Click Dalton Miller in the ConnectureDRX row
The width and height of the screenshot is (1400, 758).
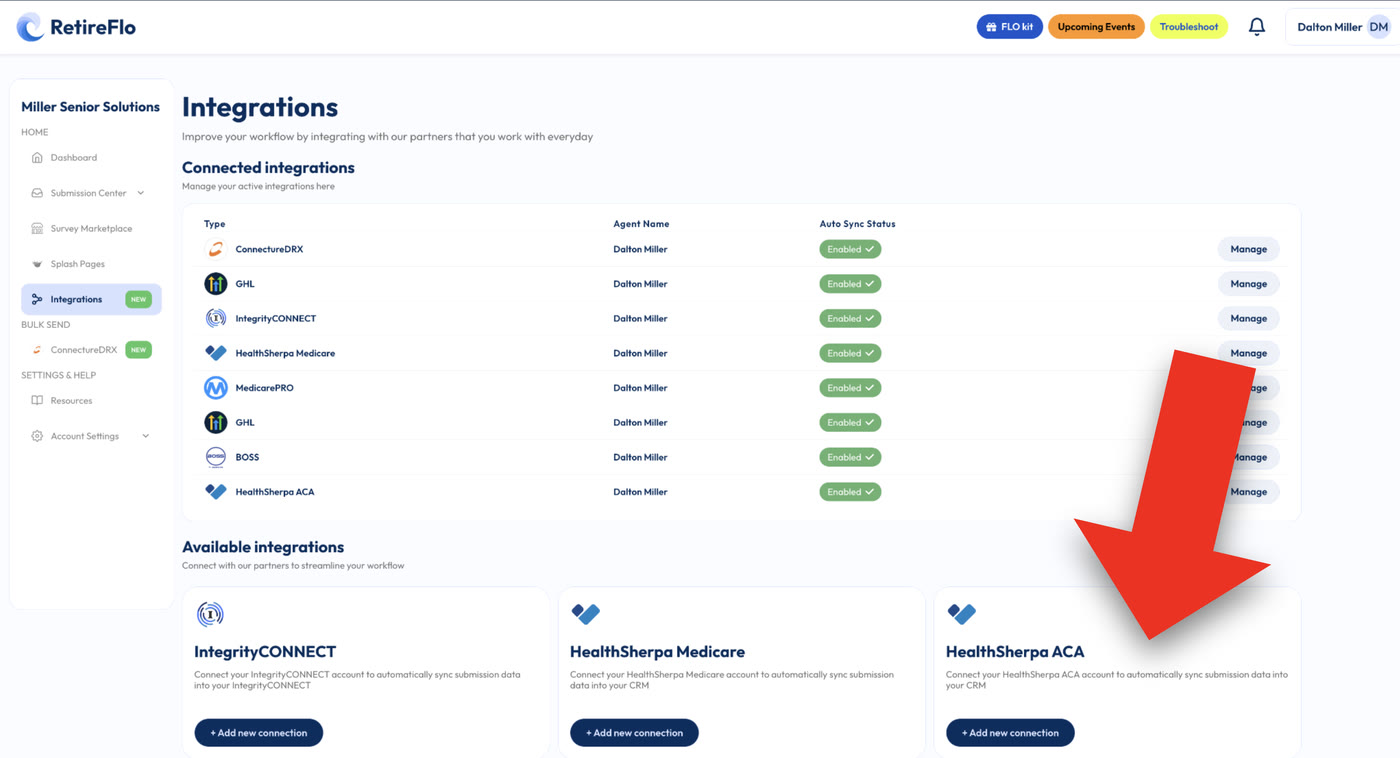click(x=640, y=249)
